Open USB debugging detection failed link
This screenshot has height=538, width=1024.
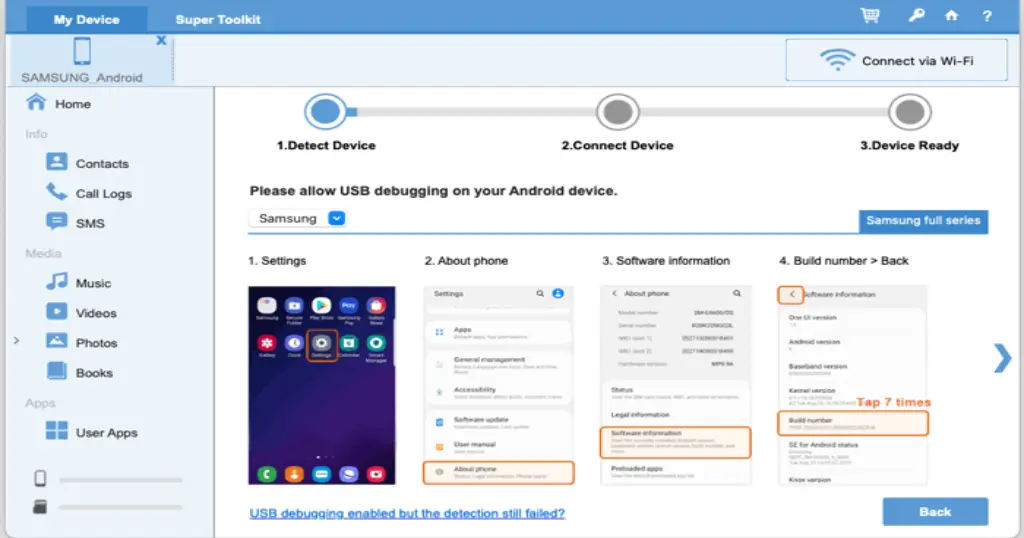pyautogui.click(x=407, y=513)
